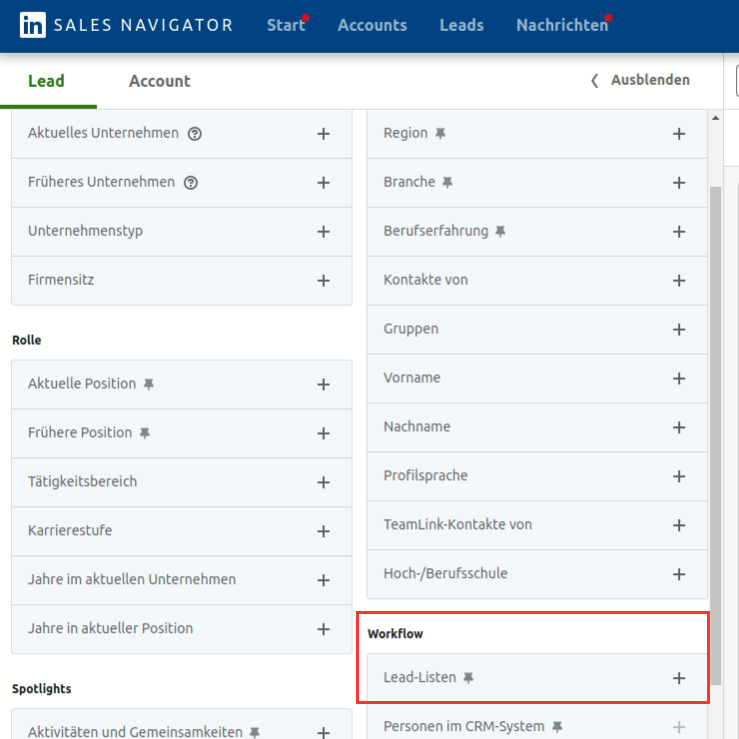Screen dimensions: 739x739
Task: Open Nachrichten in the top navigation
Action: (x=561, y=25)
